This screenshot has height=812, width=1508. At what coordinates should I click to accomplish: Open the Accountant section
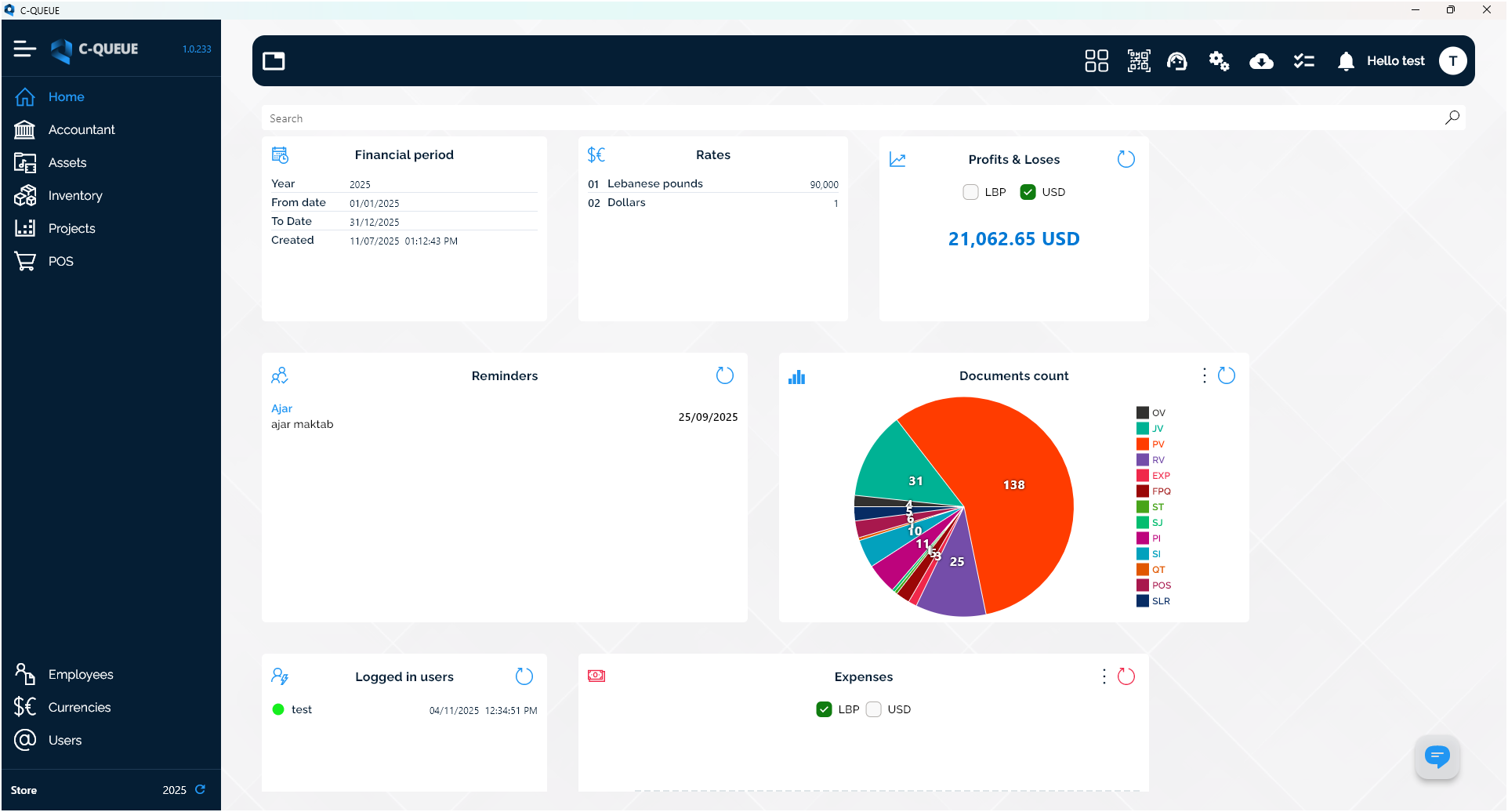81,129
